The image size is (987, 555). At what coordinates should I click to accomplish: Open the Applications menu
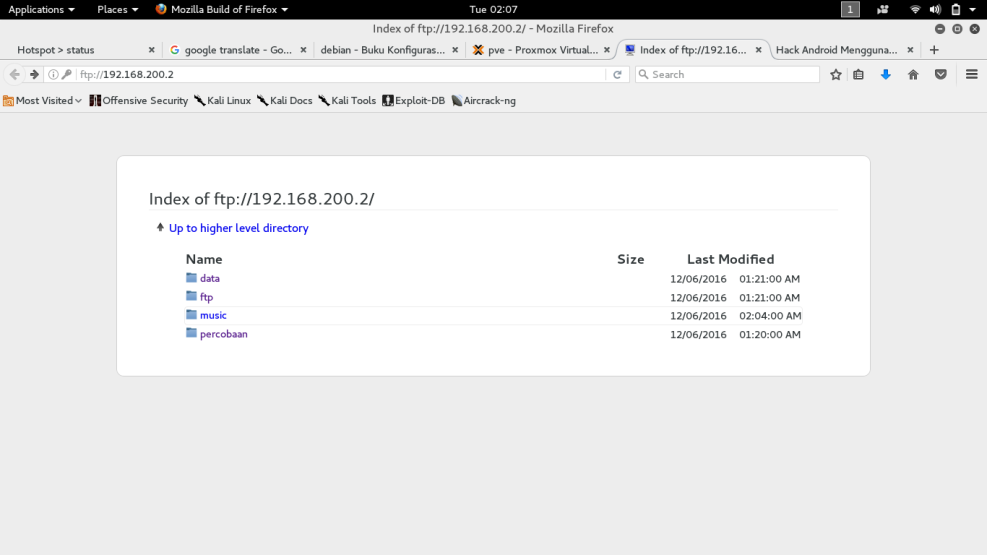point(41,10)
